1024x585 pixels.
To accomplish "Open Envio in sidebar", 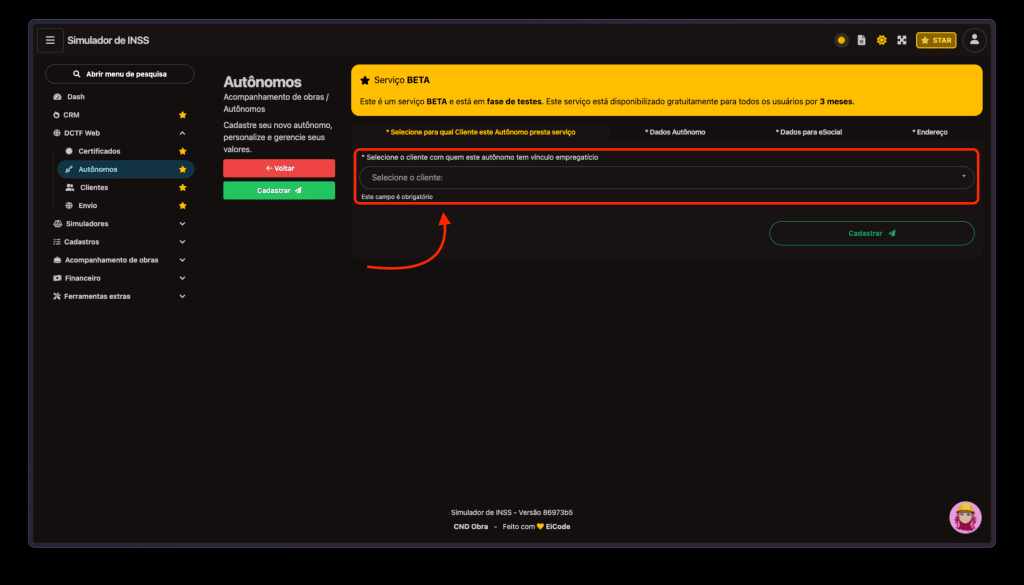I will point(88,206).
